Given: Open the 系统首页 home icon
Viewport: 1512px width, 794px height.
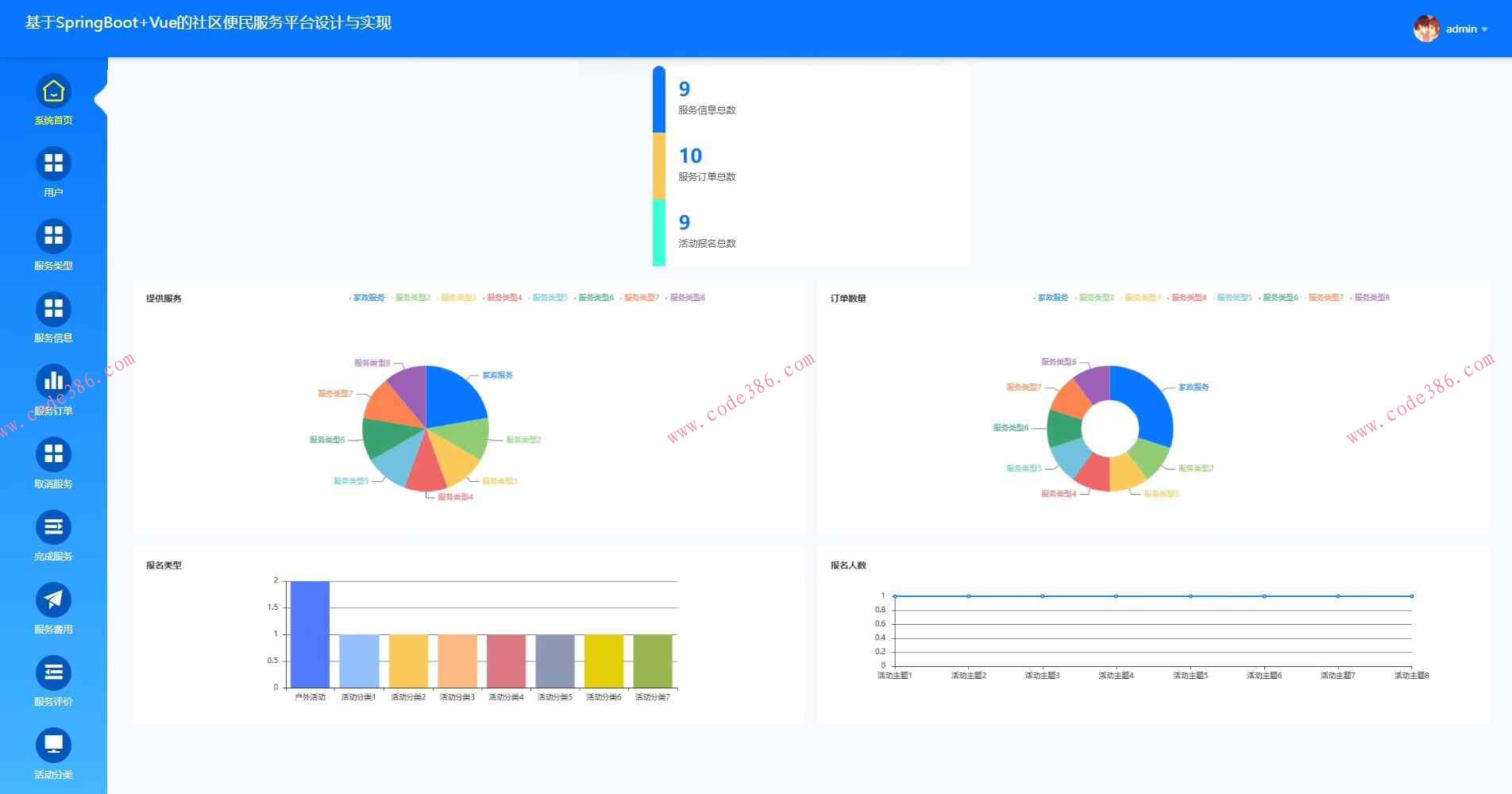Looking at the screenshot, I should point(53,91).
